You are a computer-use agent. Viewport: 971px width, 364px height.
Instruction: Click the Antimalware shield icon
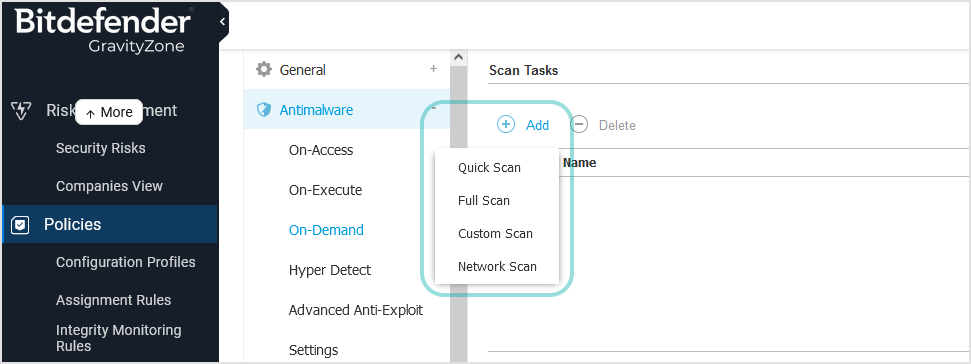click(264, 110)
